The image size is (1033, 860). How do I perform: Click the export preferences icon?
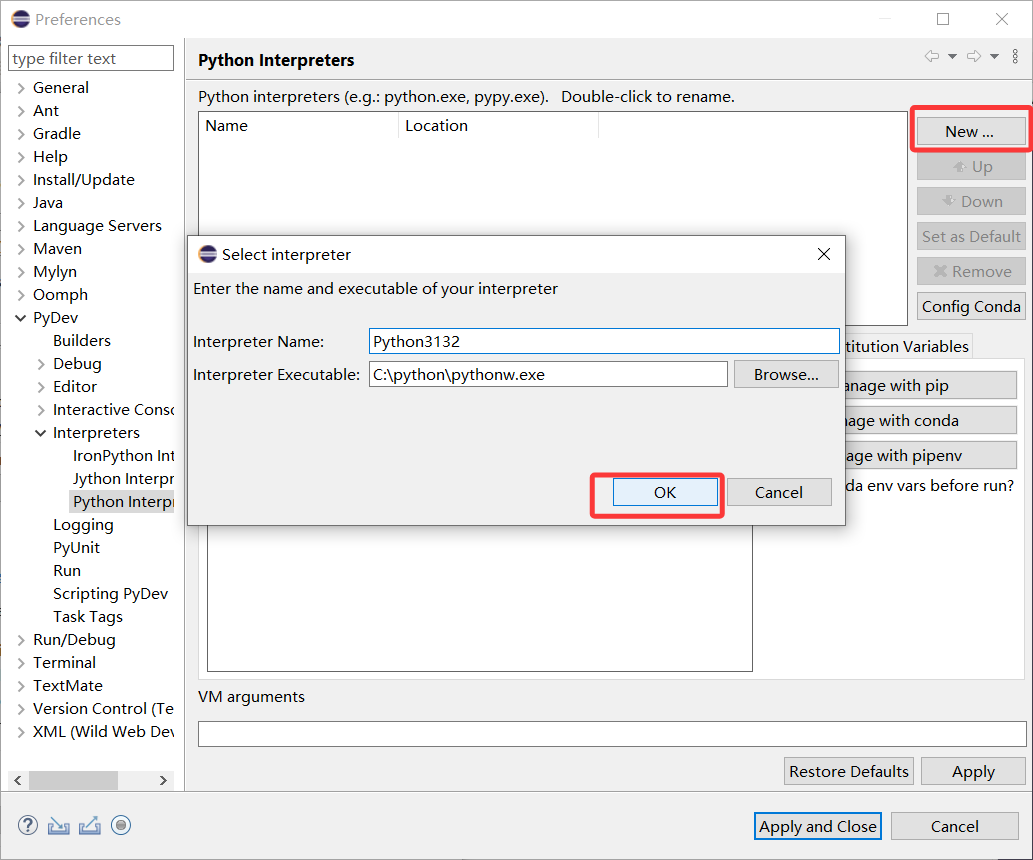coord(90,825)
